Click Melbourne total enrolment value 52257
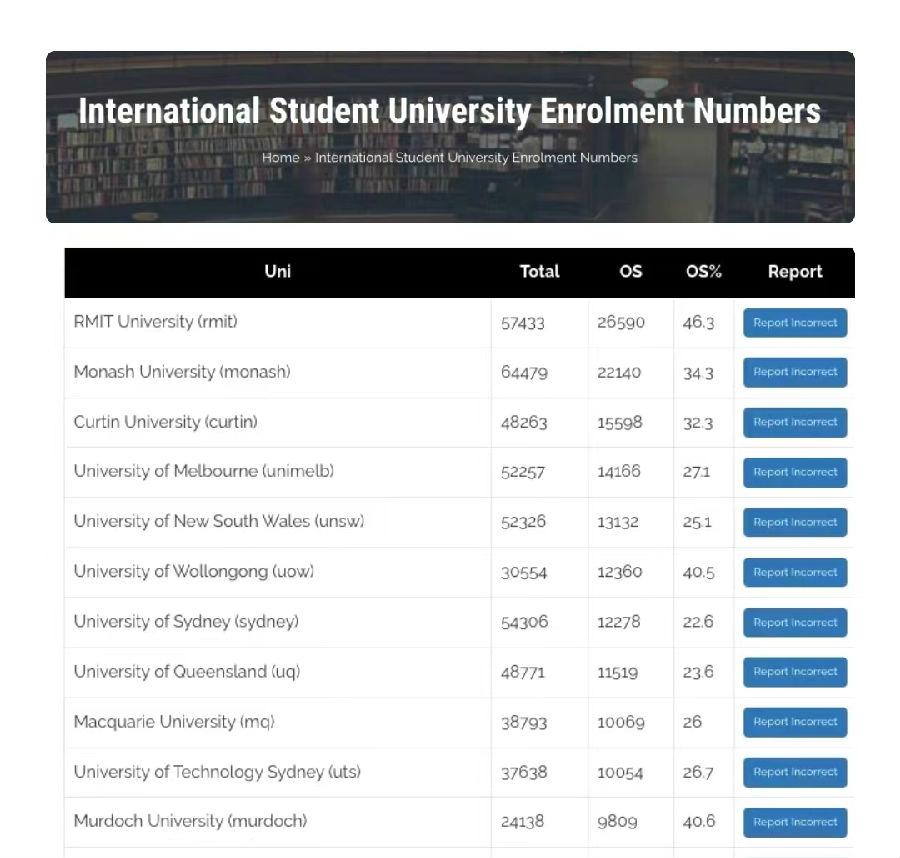This screenshot has width=900, height=858. 523,472
